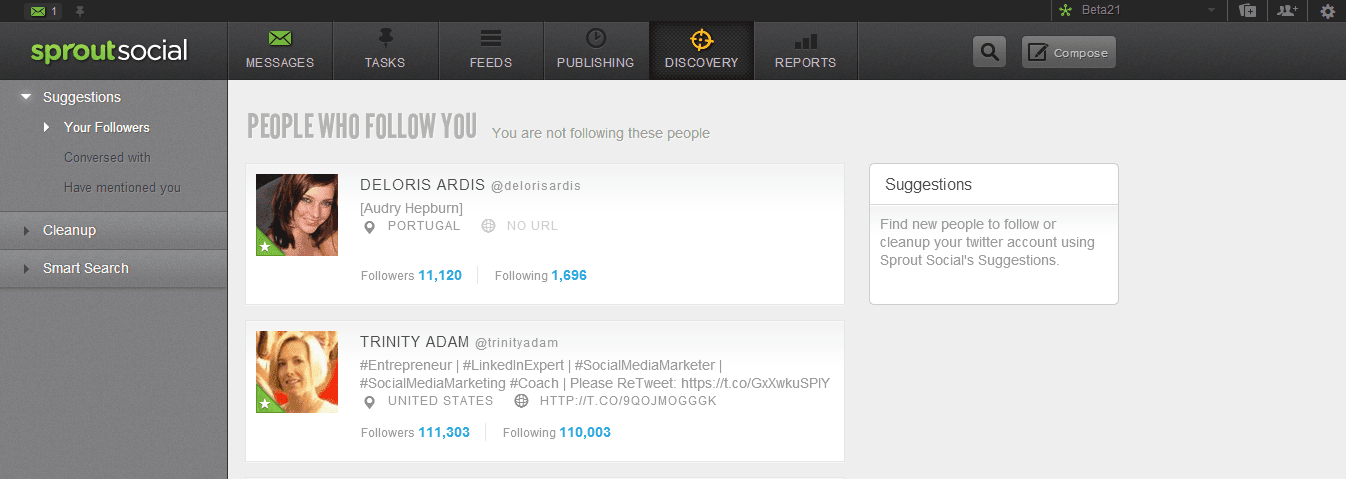The width and height of the screenshot is (1346, 479).
Task: Open the inbox envelope notification icon
Action: 44,11
